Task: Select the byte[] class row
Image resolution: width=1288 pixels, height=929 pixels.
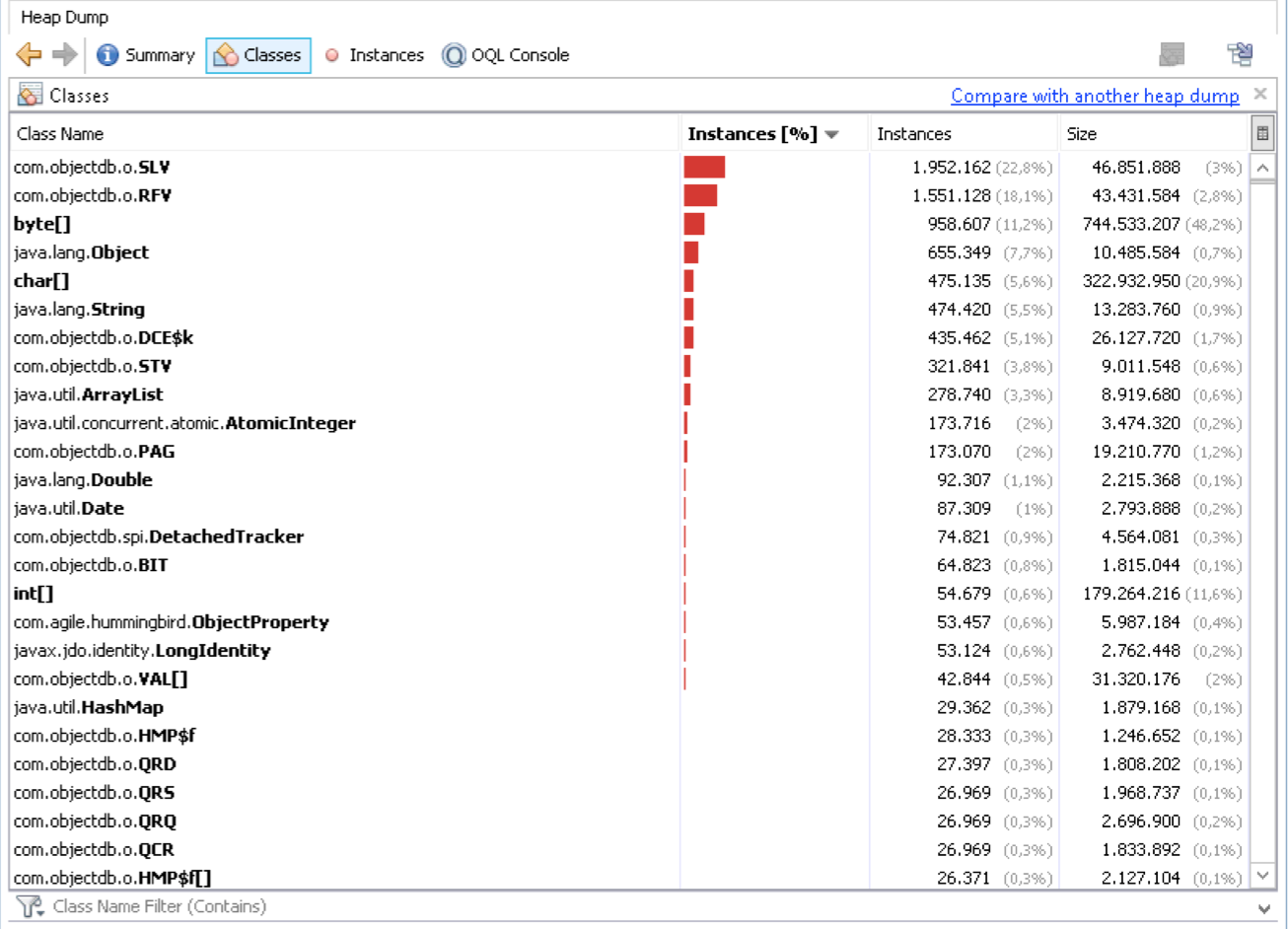Action: pos(630,224)
